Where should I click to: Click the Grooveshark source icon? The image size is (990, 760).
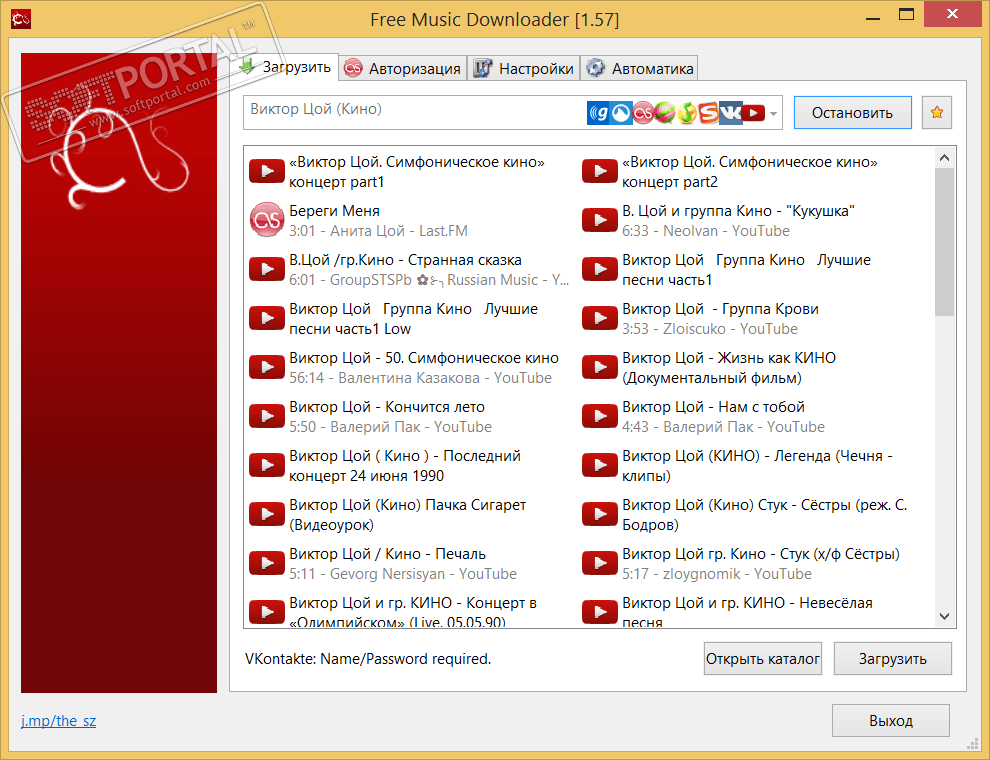[x=621, y=113]
